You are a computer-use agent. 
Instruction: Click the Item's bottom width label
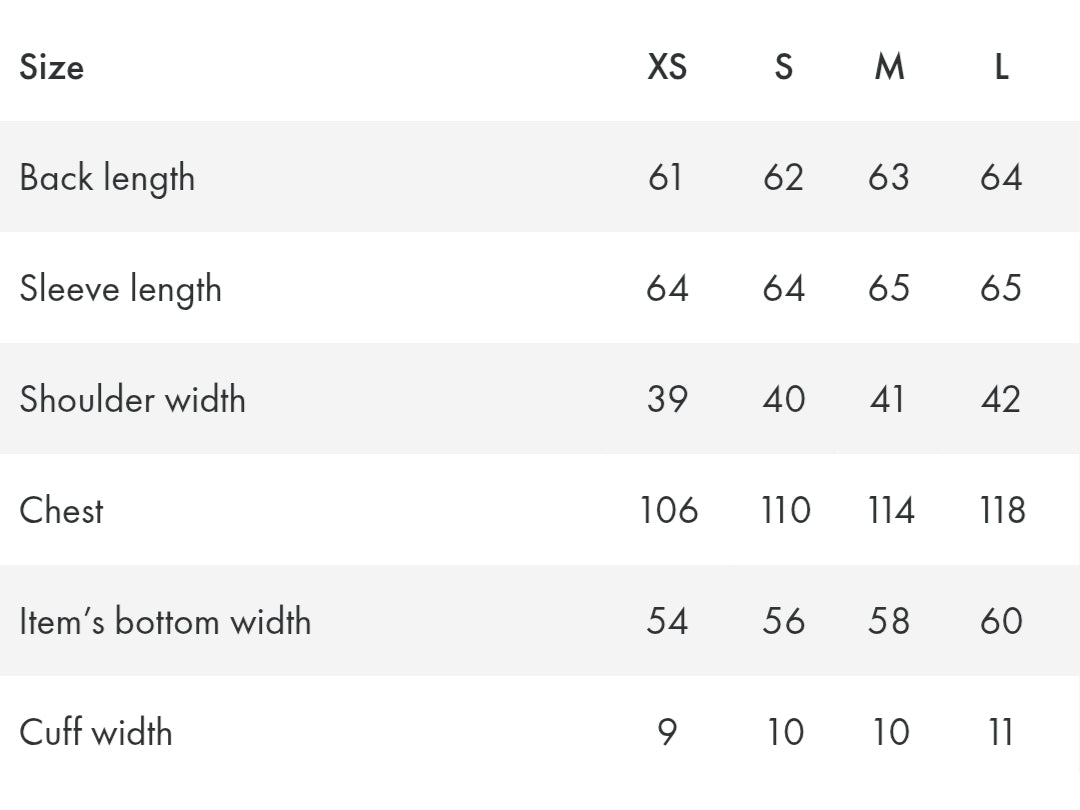pyautogui.click(x=165, y=622)
